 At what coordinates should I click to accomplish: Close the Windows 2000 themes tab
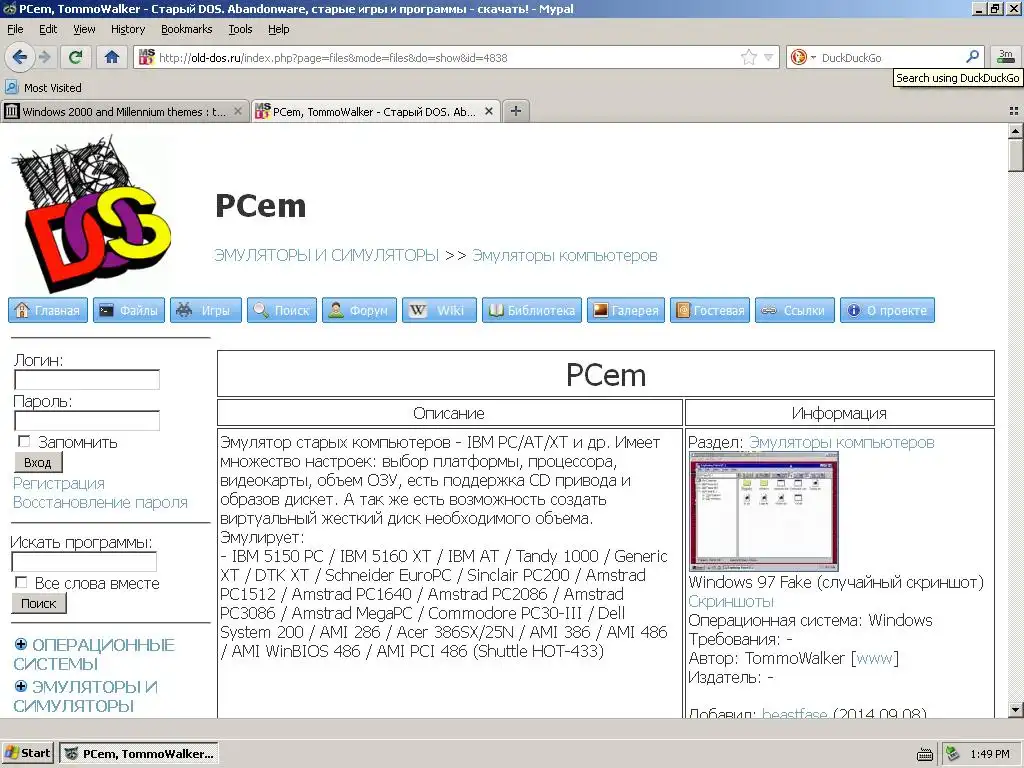point(238,112)
